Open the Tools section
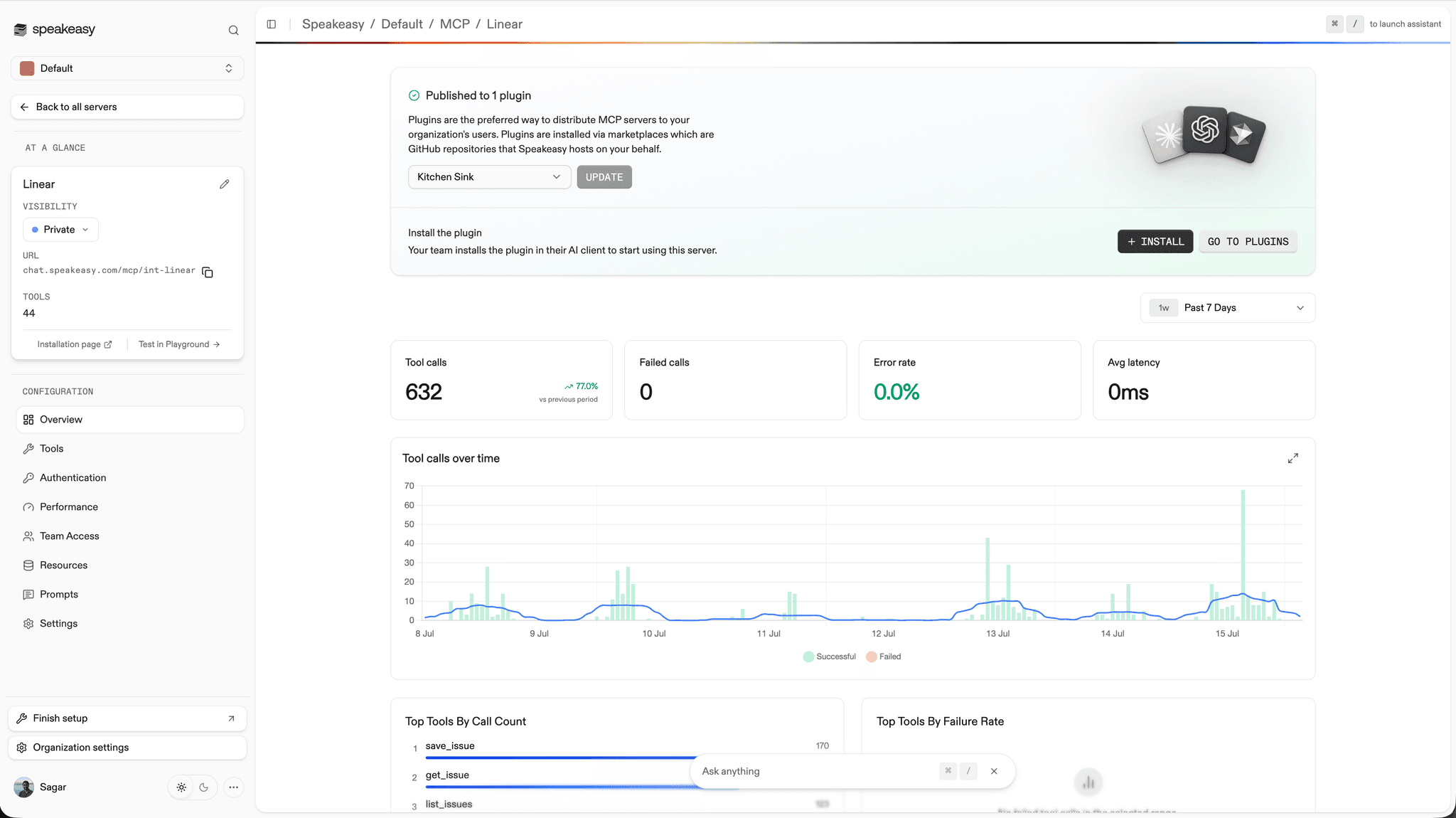The image size is (1456, 818). pos(130,449)
